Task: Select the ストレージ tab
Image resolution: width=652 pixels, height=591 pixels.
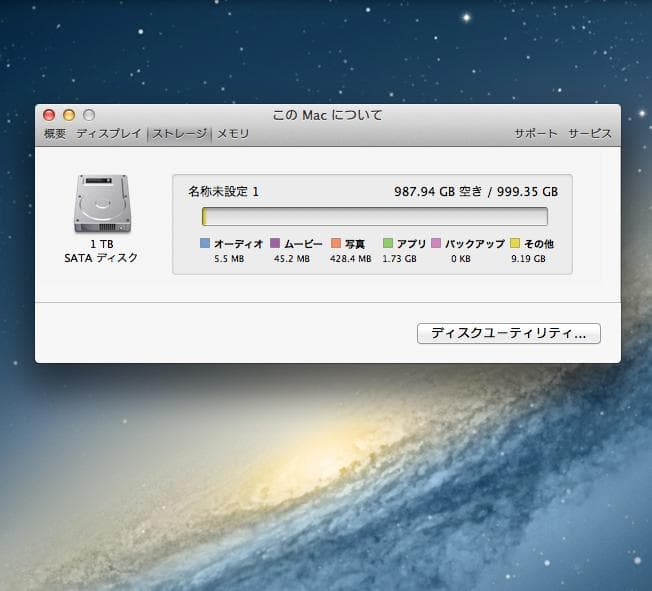Action: (180, 134)
